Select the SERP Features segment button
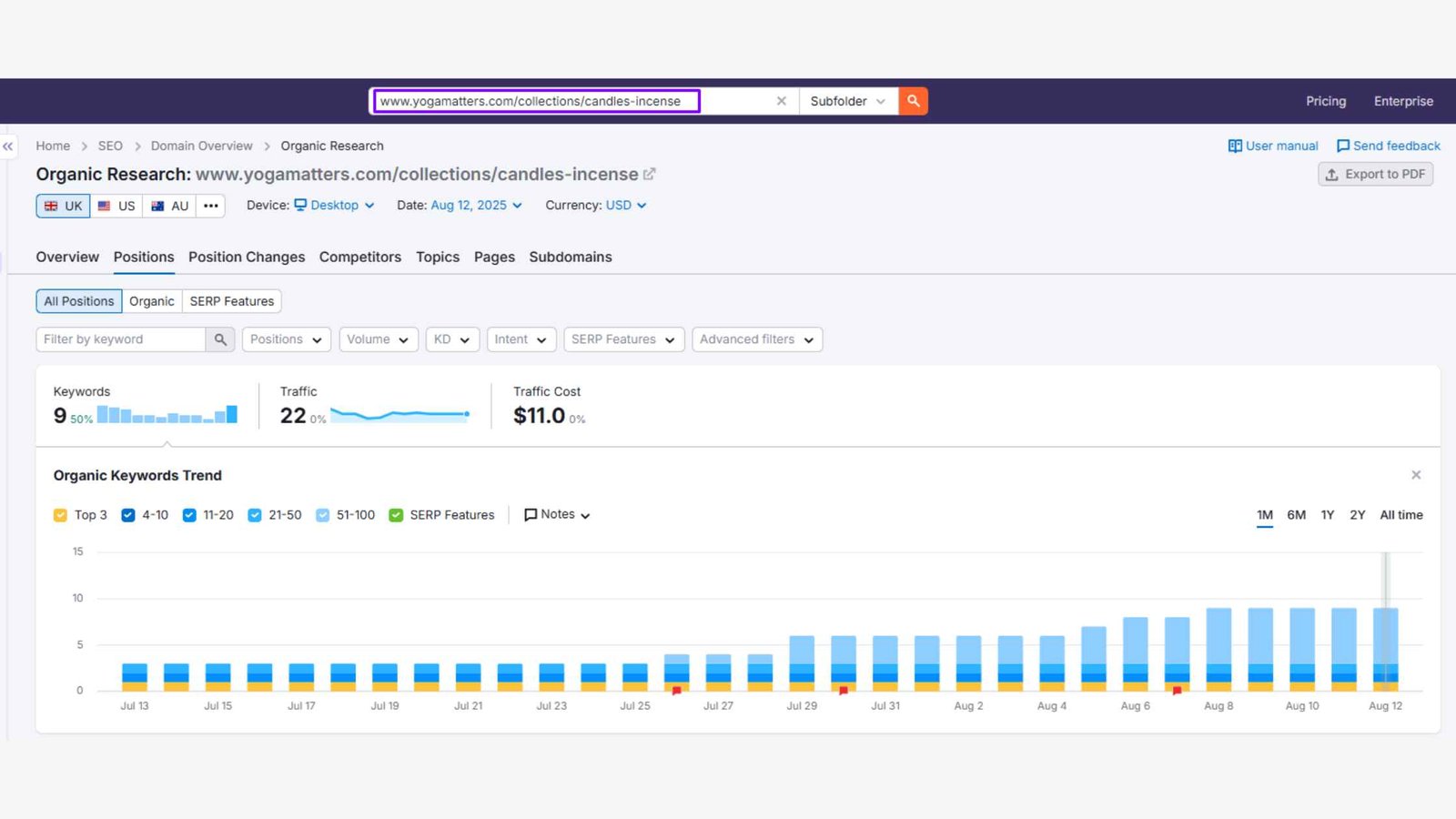Viewport: 1456px width, 819px height. 232,301
